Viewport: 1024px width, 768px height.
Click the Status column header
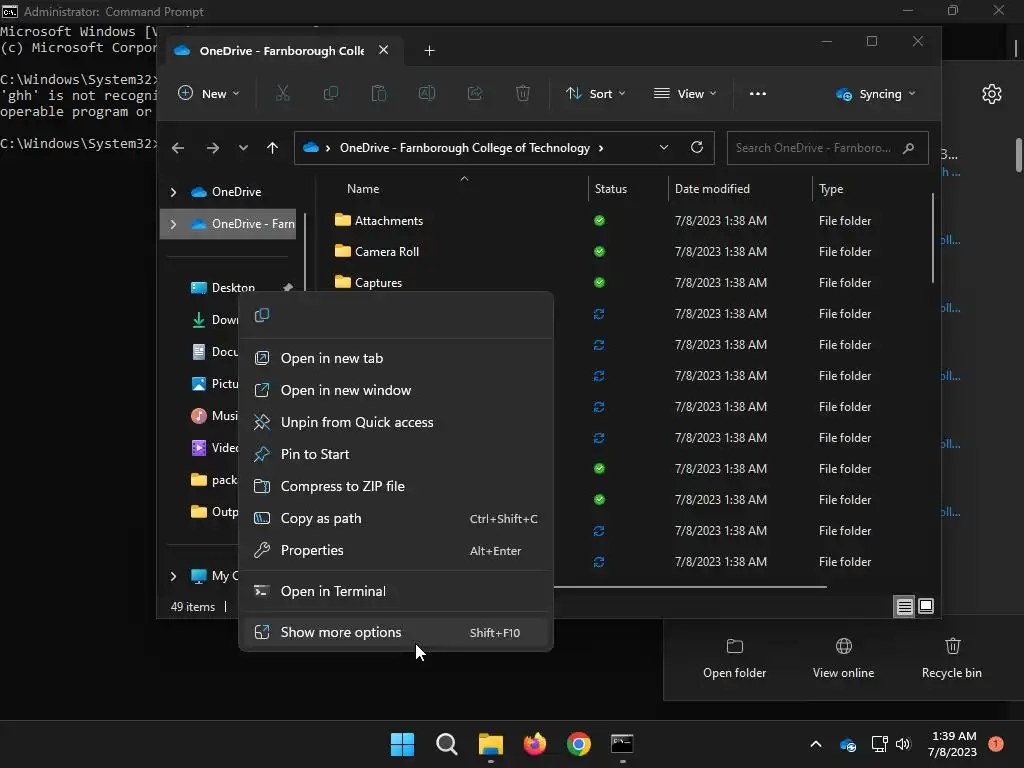(611, 189)
